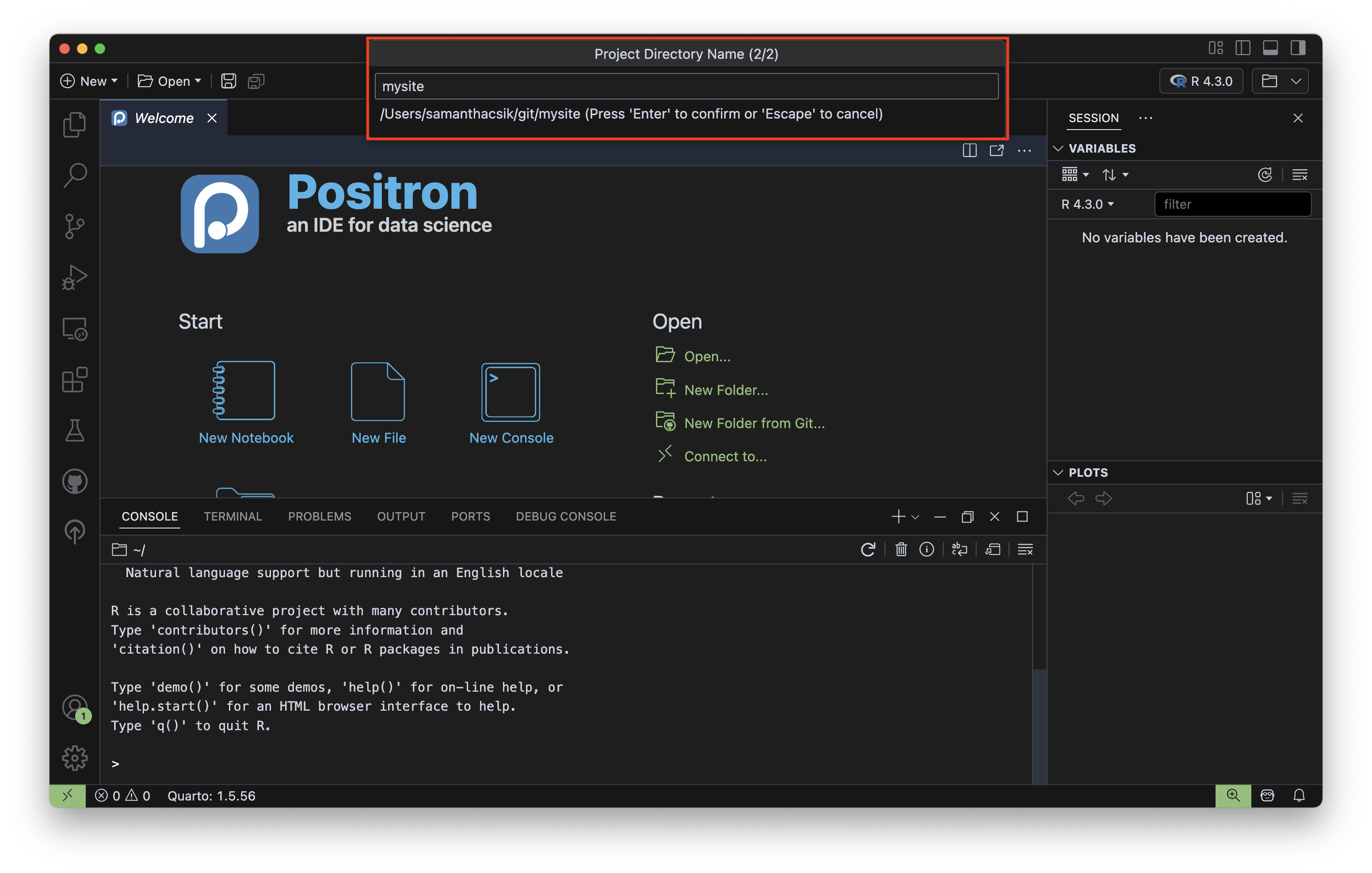The image size is (1372, 873).
Task: Click New Notebook on Welcome page
Action: tap(246, 402)
